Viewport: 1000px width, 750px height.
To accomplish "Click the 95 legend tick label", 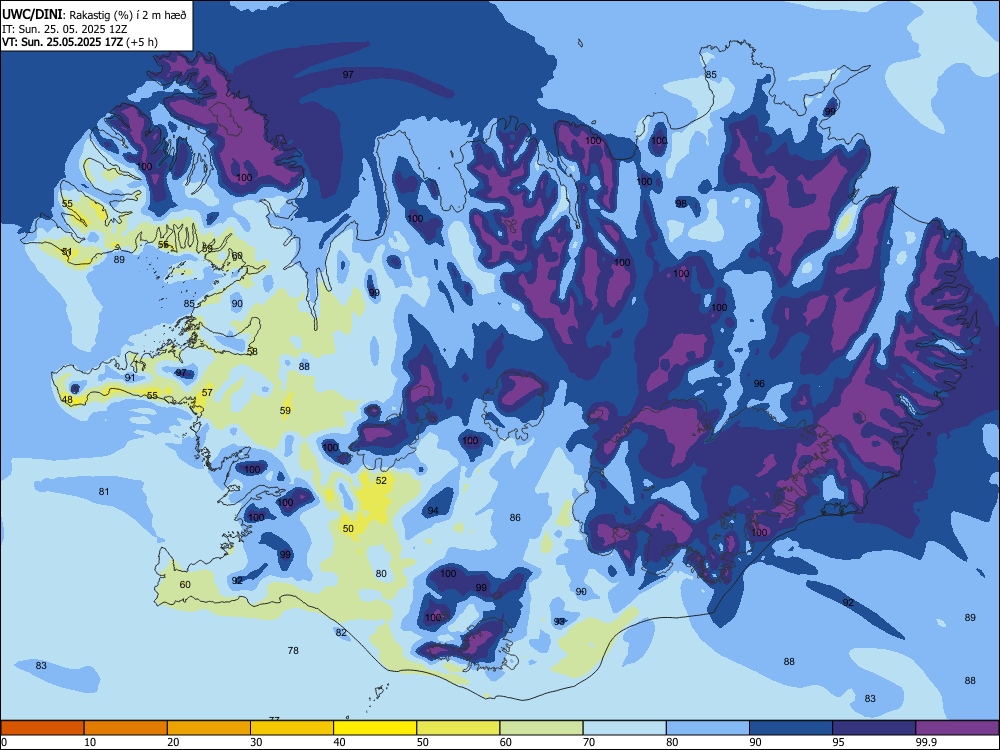I will pyautogui.click(x=839, y=742).
